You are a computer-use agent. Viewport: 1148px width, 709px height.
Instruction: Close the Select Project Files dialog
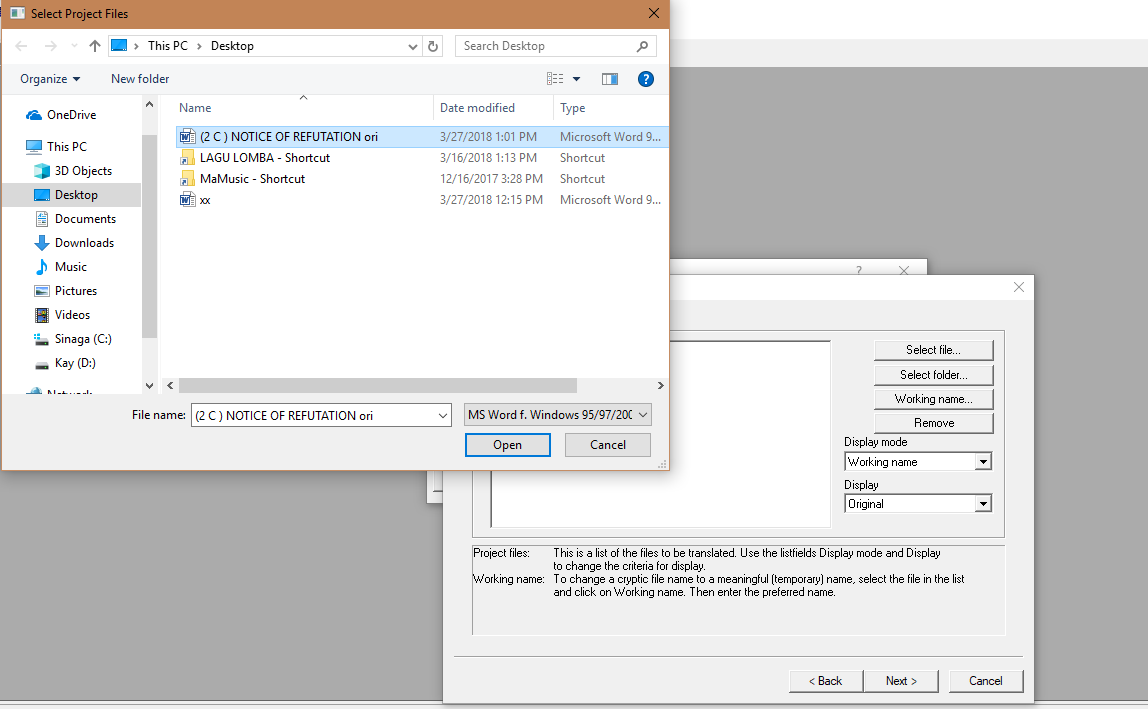point(654,13)
